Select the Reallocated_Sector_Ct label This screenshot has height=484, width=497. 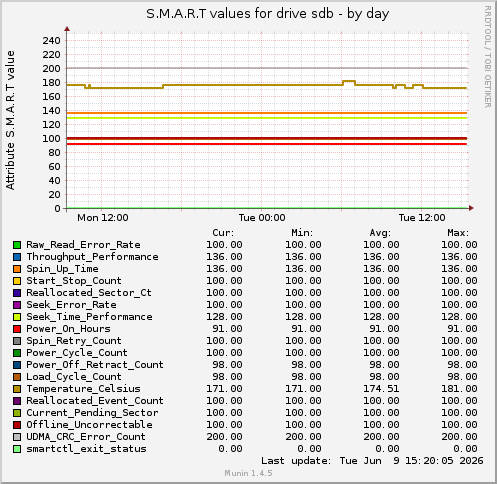point(89,293)
